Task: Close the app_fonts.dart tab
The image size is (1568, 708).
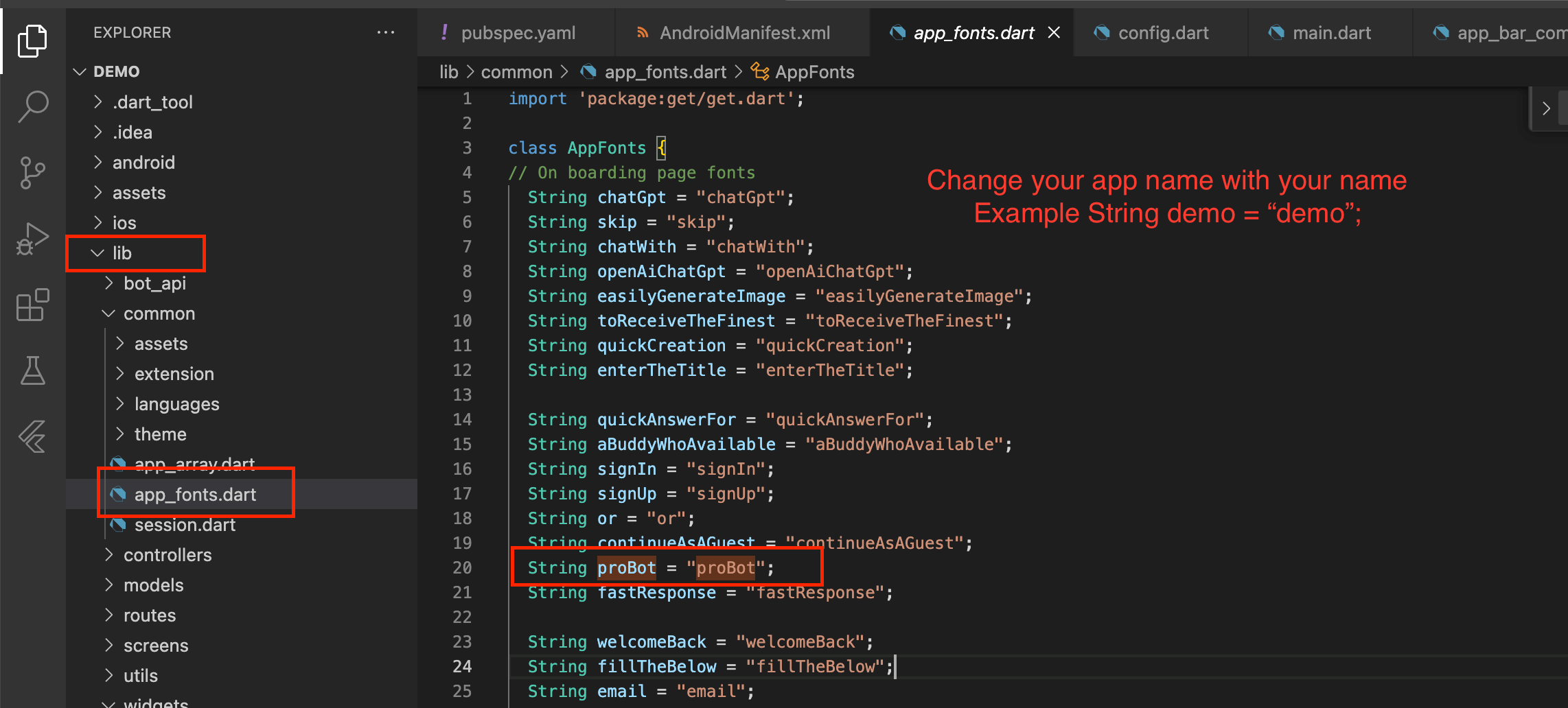Action: (1054, 32)
